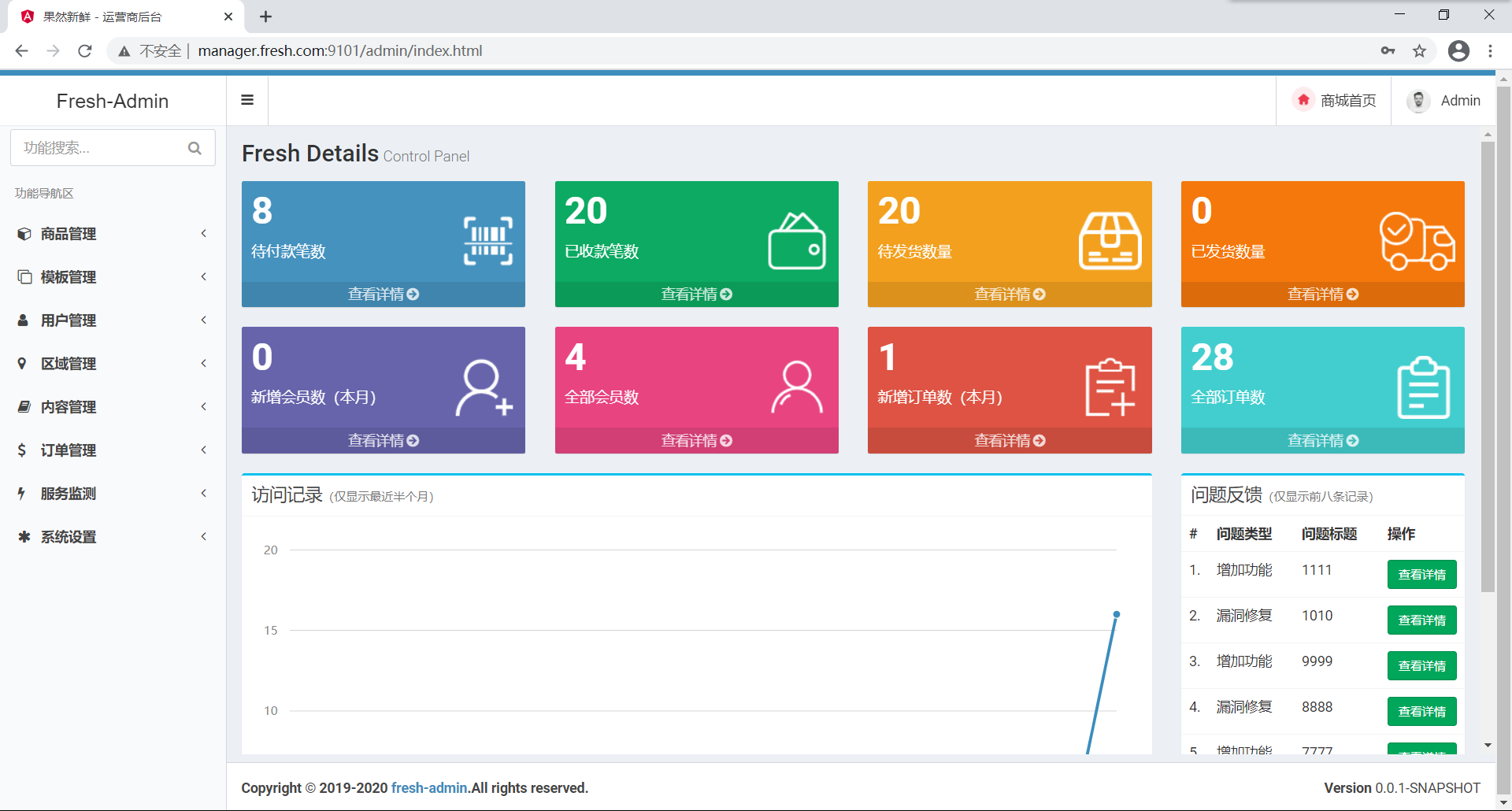
Task: Click 查看详情 under 新增订单数
Action: [x=1010, y=441]
